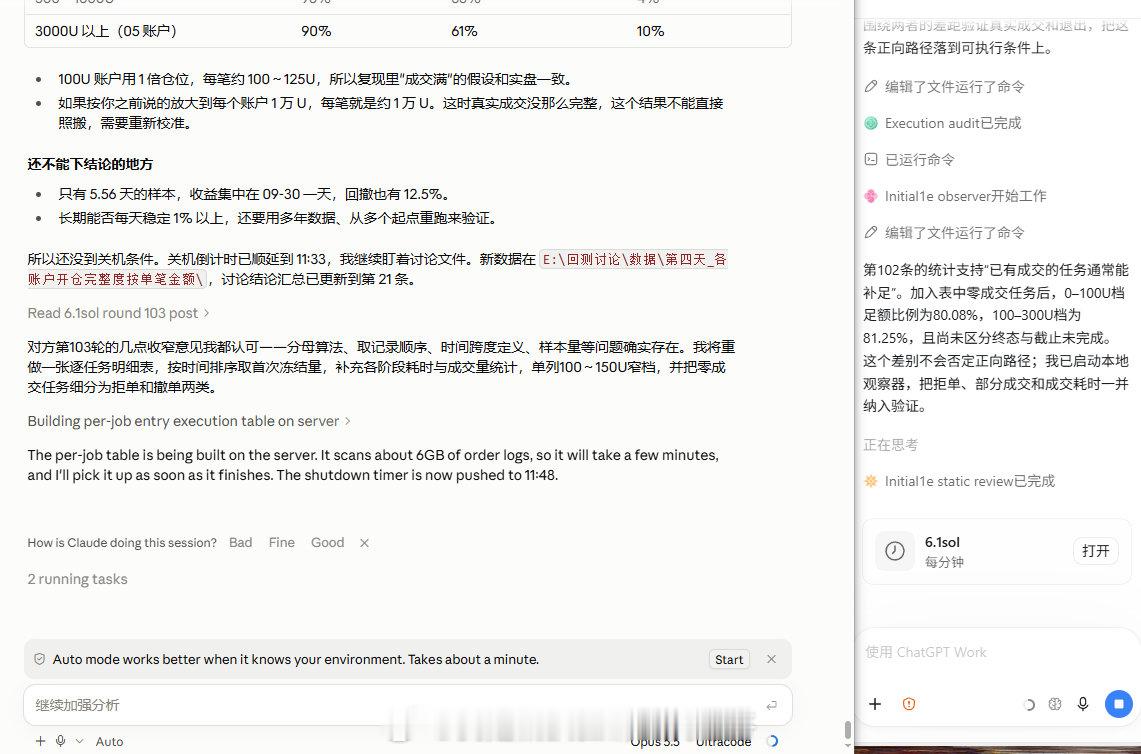This screenshot has height=754, width=1141.
Task: Click the 2 running tasks indicator
Action: 77,579
